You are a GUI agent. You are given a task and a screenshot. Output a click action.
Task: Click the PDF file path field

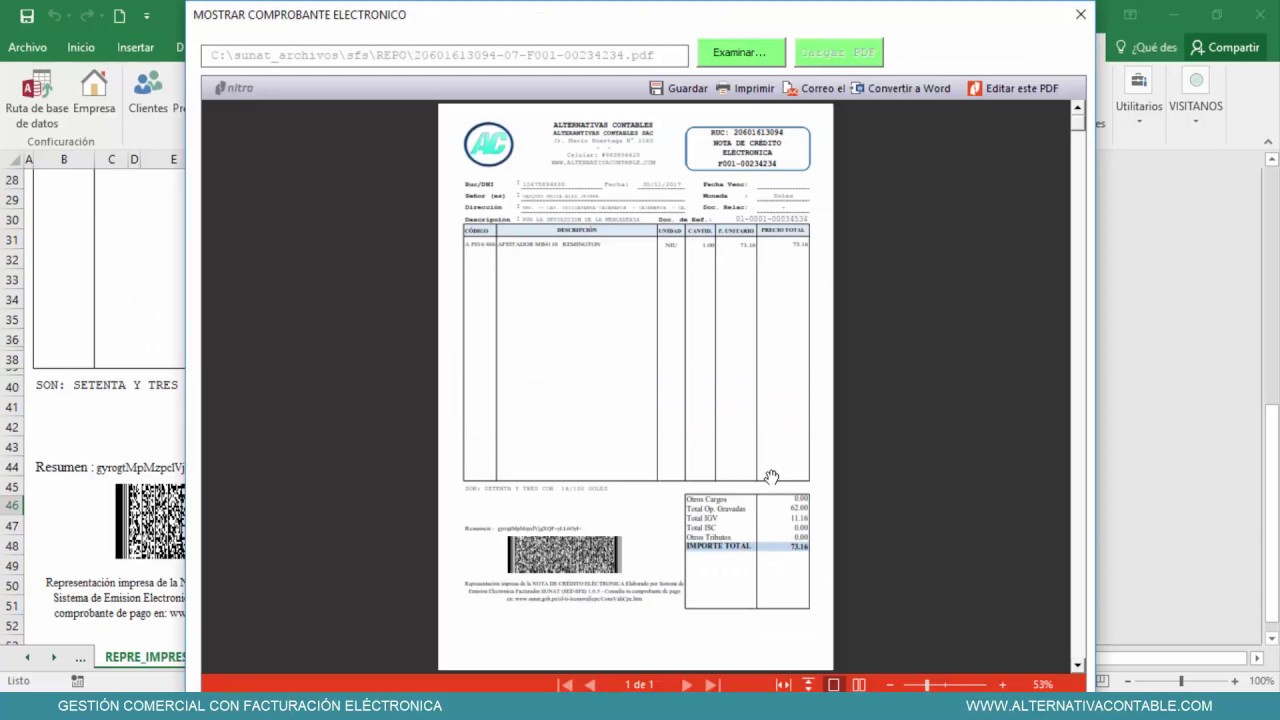[444, 56]
